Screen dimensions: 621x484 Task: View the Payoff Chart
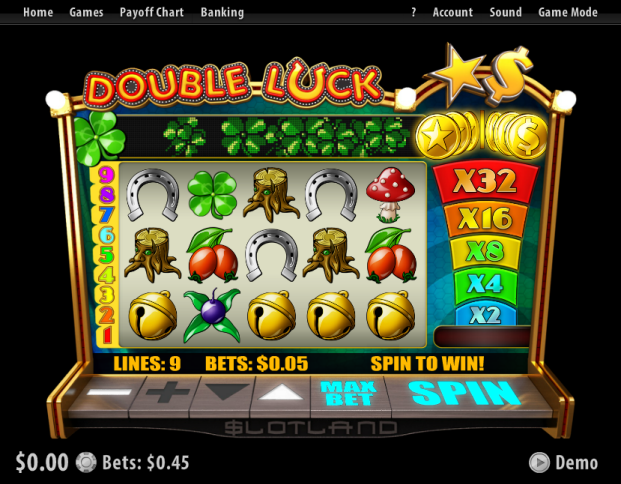152,12
